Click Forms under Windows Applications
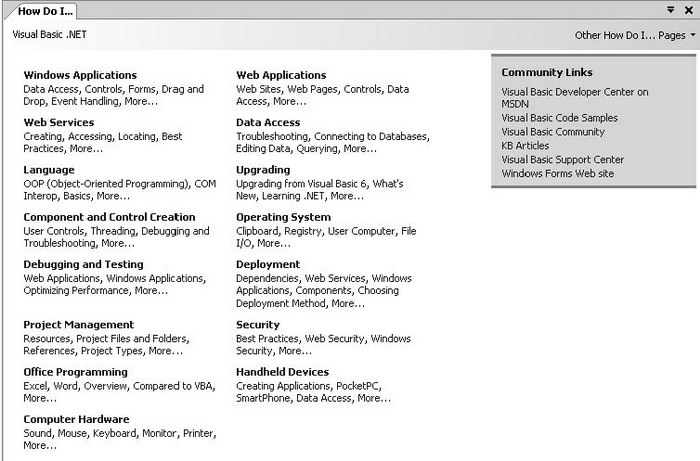This screenshot has width=700, height=461. (x=142, y=89)
